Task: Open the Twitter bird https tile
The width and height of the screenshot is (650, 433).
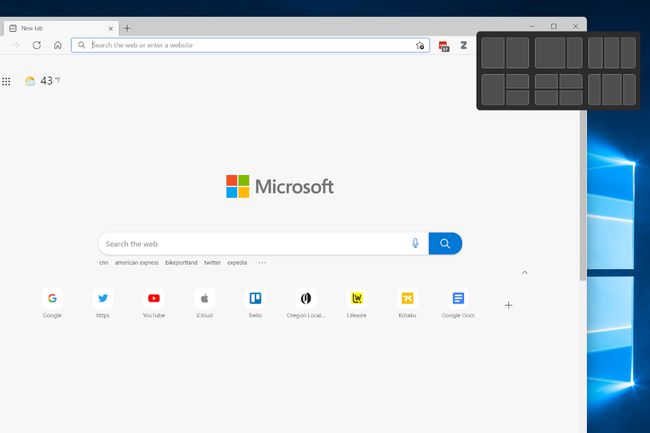Action: click(103, 303)
